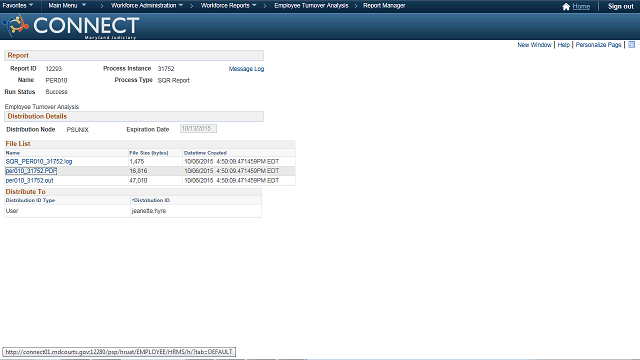Click Distribution ID jeanette.hyre
This screenshot has height=360, width=640.
click(149, 211)
